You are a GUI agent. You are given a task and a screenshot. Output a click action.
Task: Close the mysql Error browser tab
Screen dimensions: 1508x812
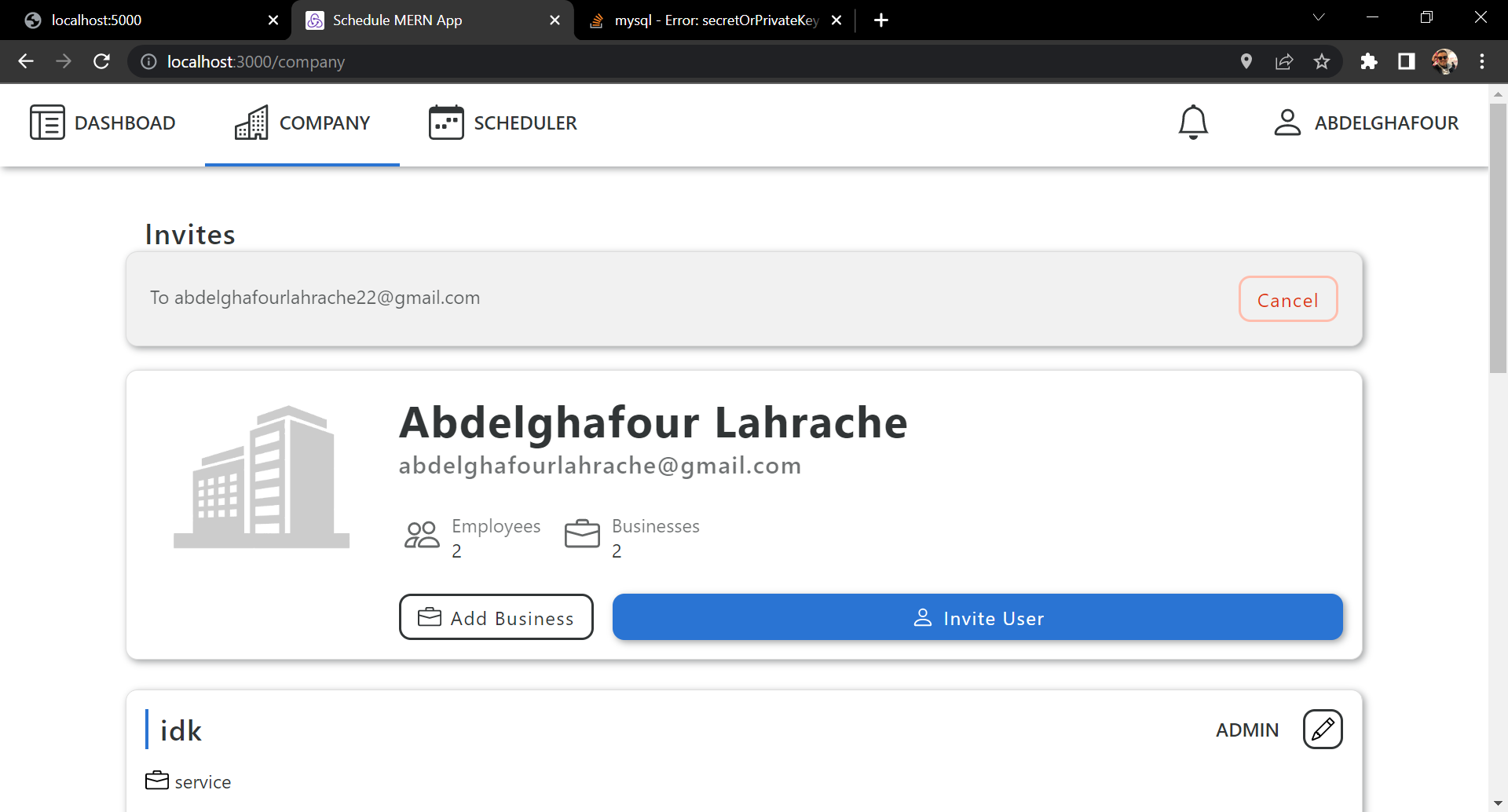(836, 20)
